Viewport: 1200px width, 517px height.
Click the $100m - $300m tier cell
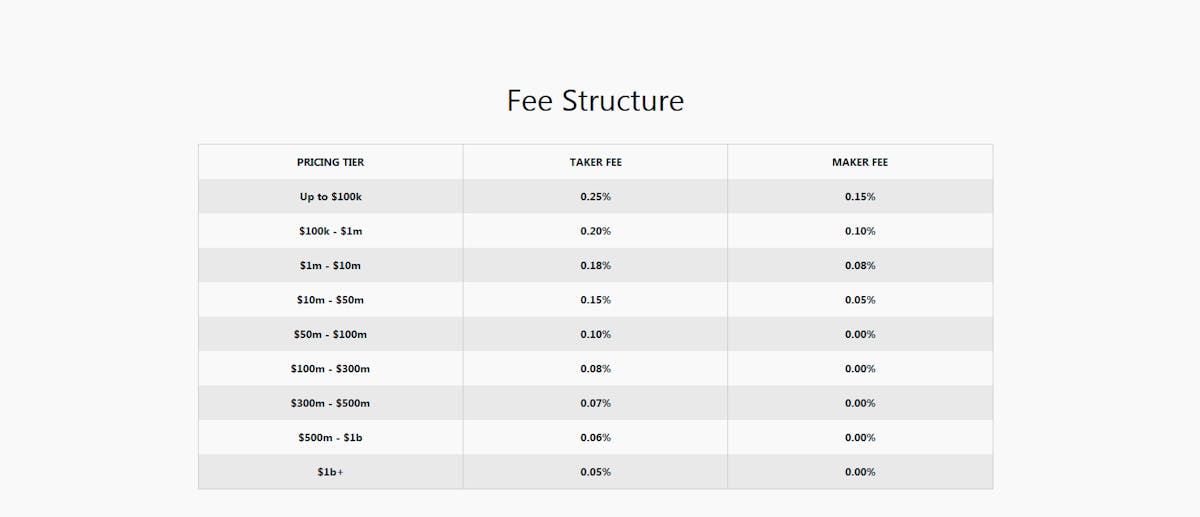tap(331, 369)
